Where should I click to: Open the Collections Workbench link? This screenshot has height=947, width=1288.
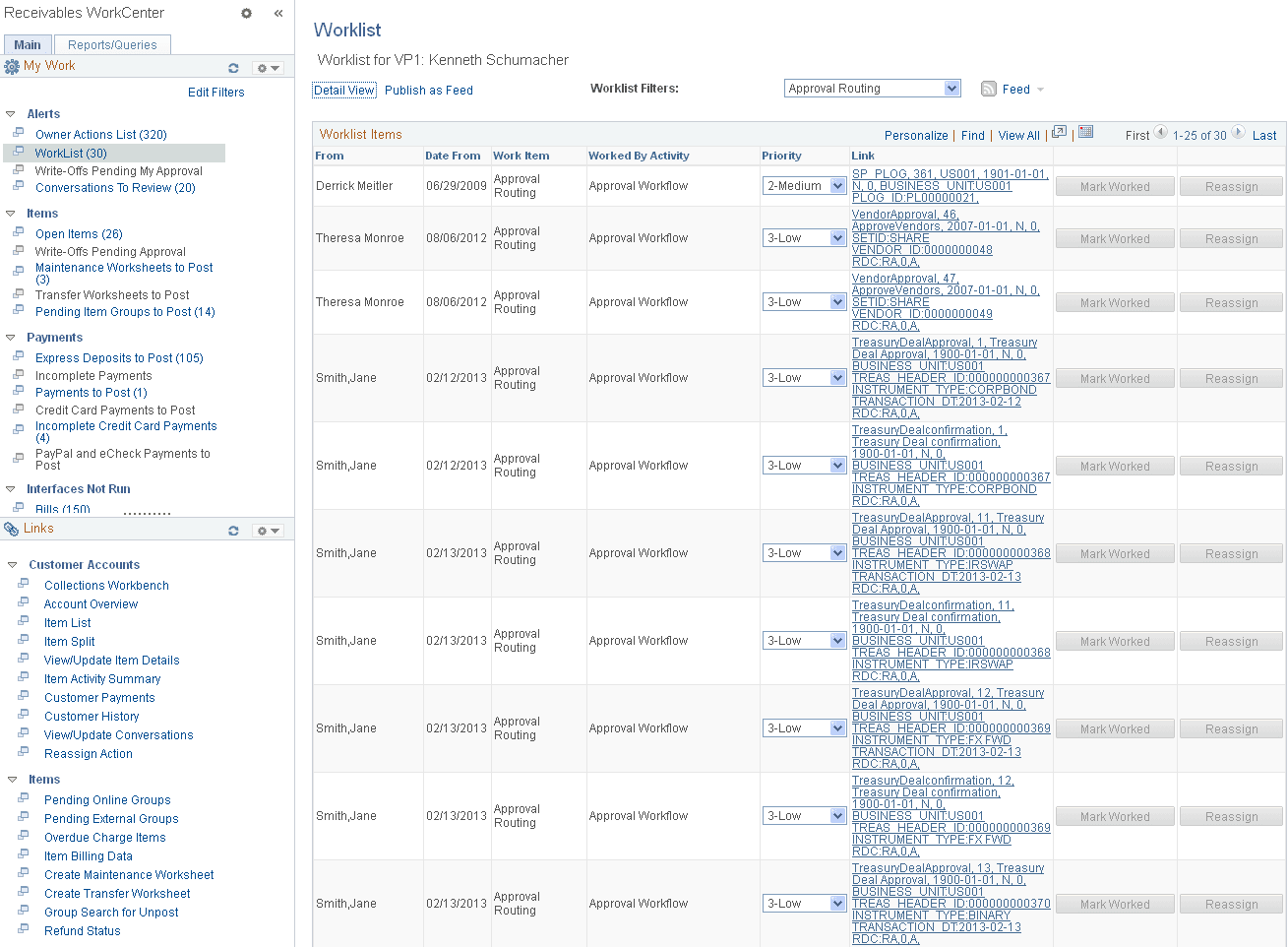(x=106, y=585)
